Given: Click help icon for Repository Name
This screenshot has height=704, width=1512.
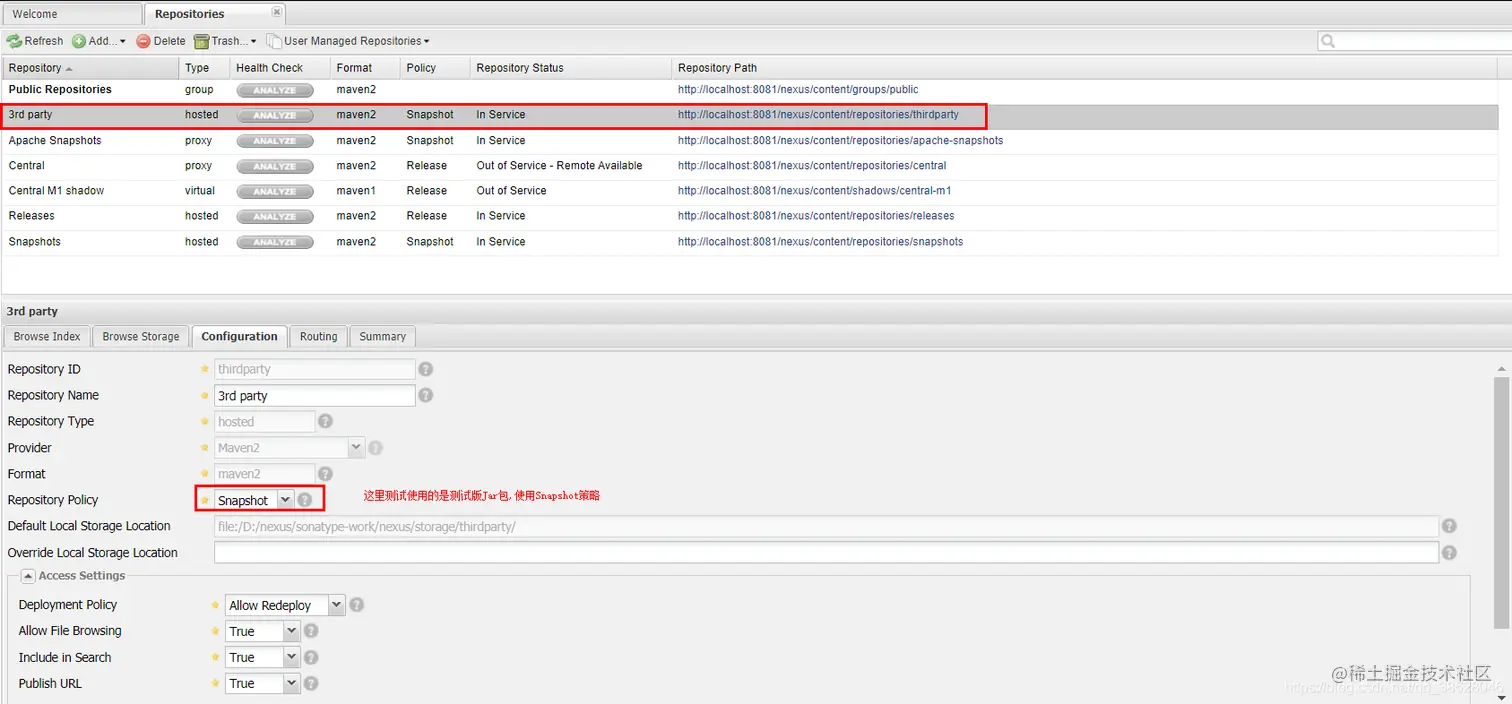Looking at the screenshot, I should (x=425, y=395).
